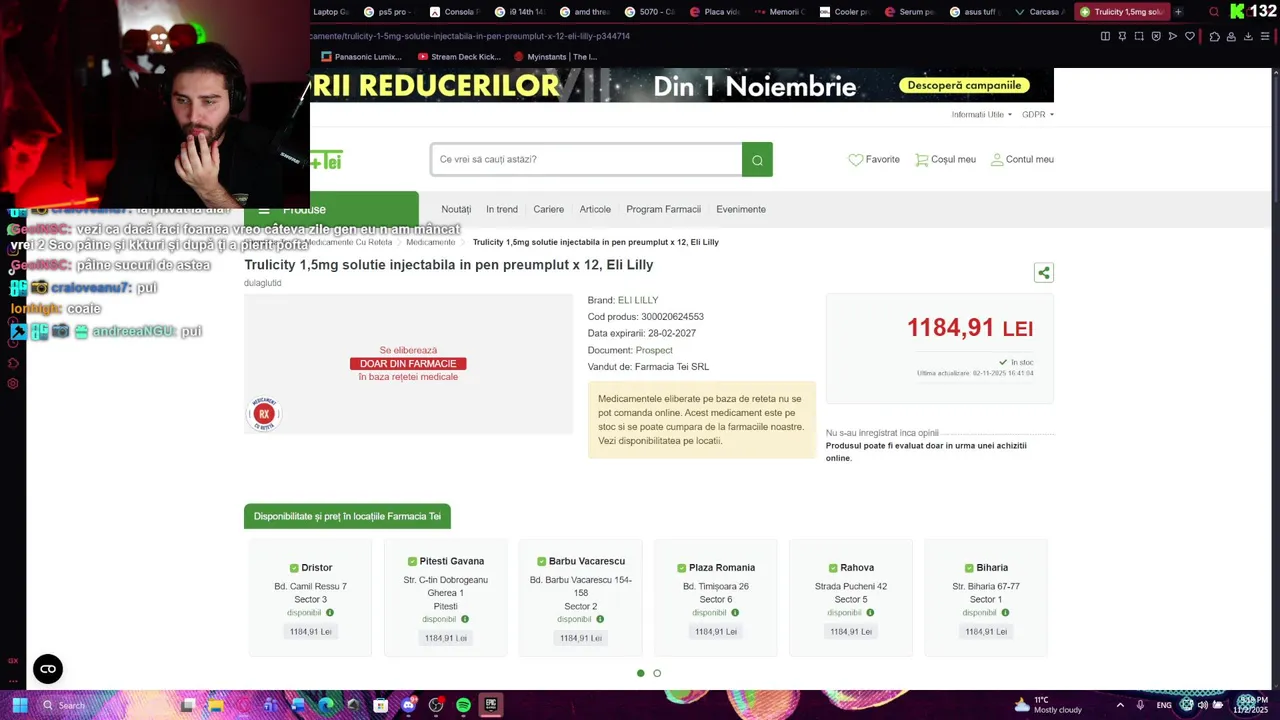The height and width of the screenshot is (720, 1280).
Task: Click the green check beside Dristor
Action: pyautogui.click(x=294, y=568)
